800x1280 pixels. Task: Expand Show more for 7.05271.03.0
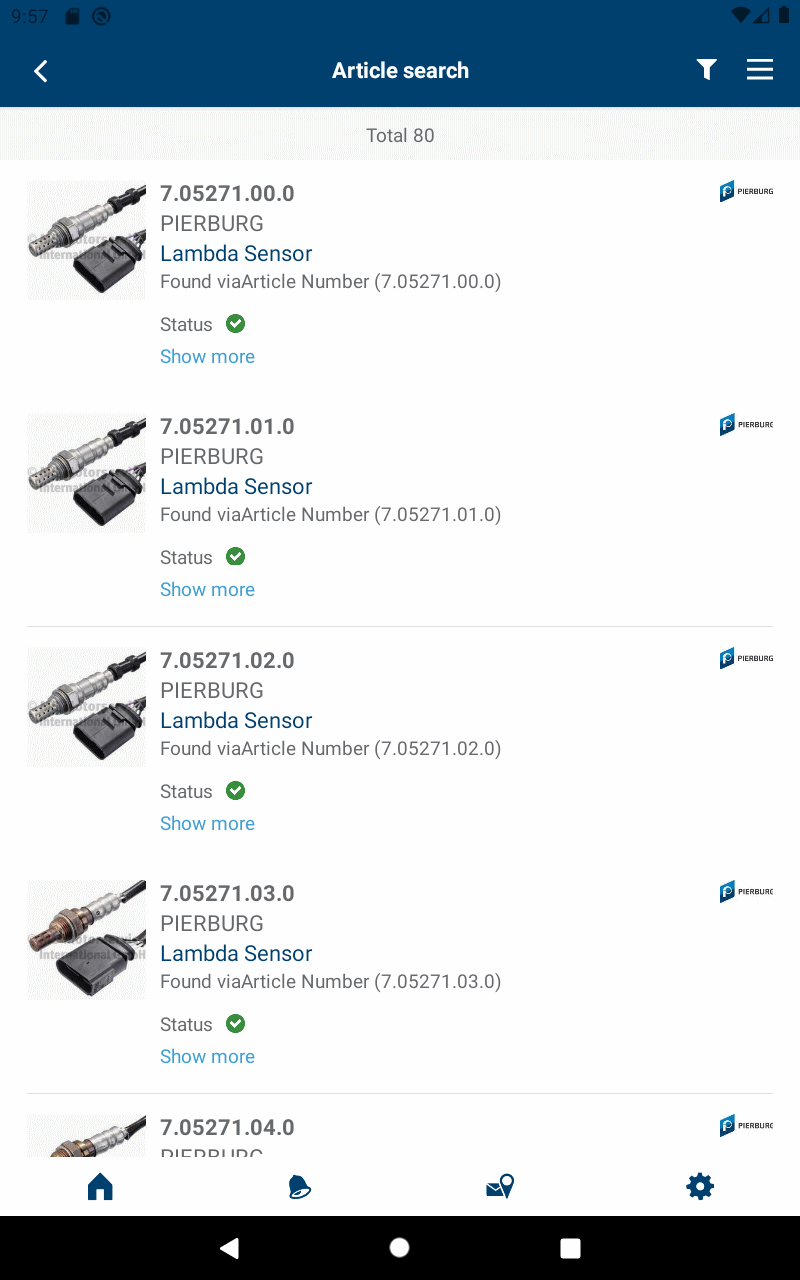(x=207, y=1057)
